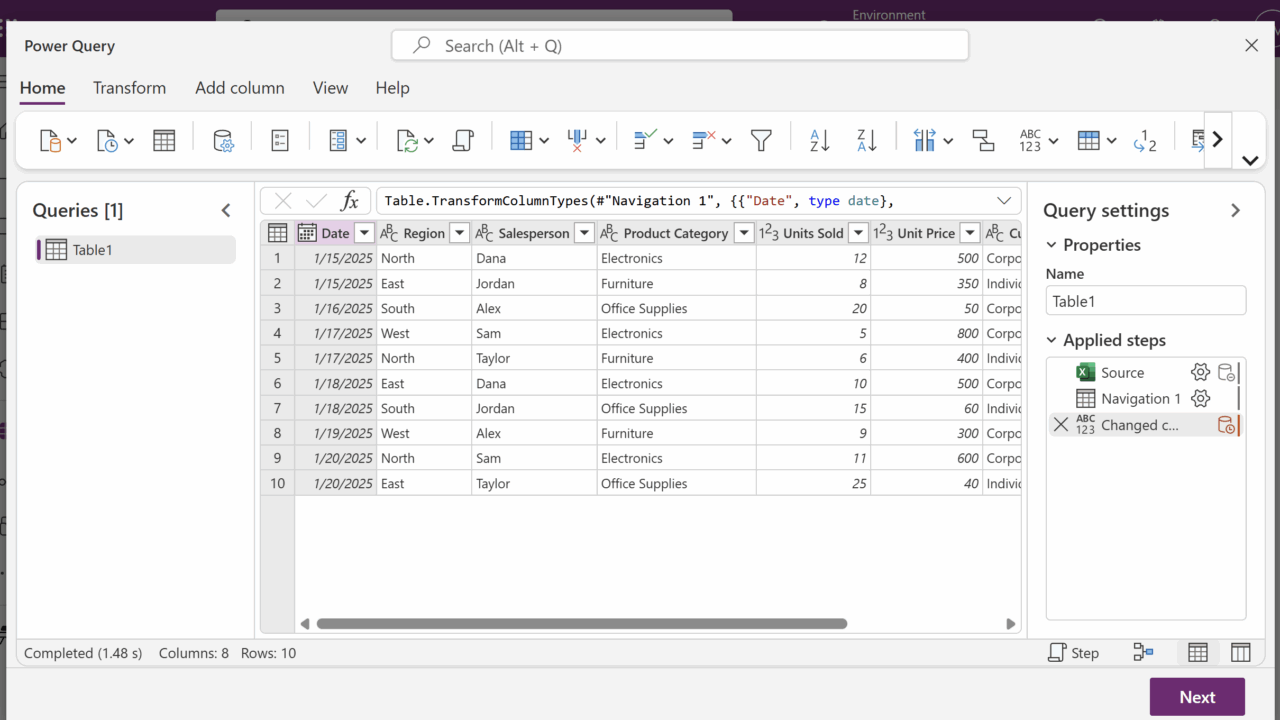
Task: Click the Data source settings icon
Action: 224,141
